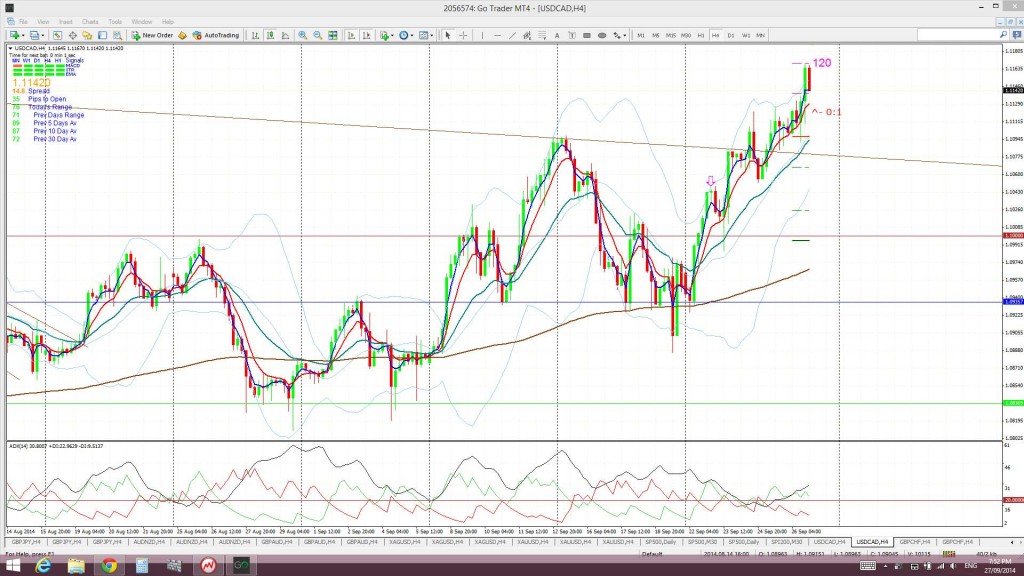
Task: Select the ellipse drawing tool
Action: tap(601, 35)
